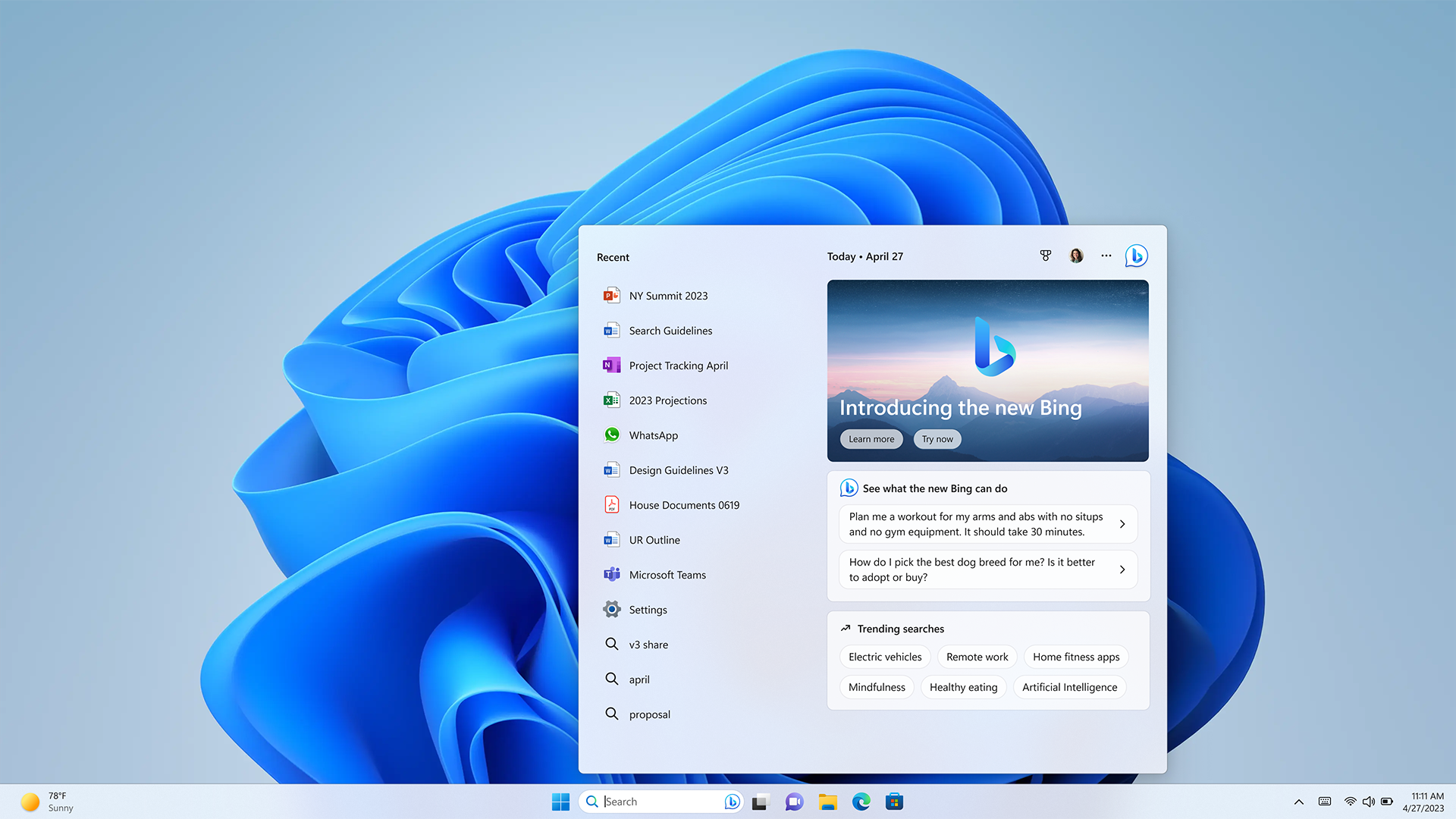Toggle the trophy/rewards icon at top
Image resolution: width=1456 pixels, height=819 pixels.
[1044, 255]
